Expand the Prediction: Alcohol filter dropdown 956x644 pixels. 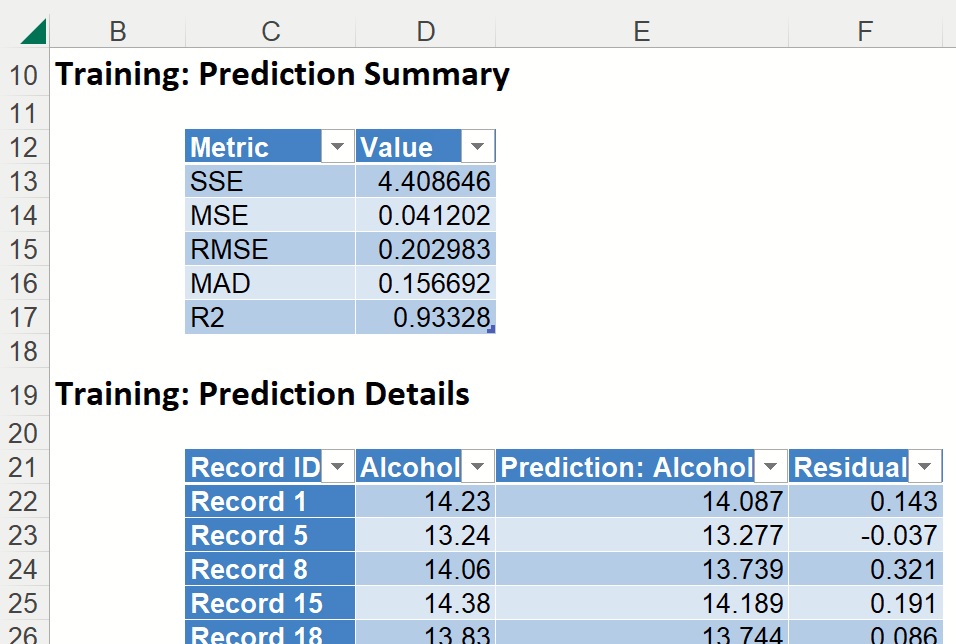tap(770, 467)
